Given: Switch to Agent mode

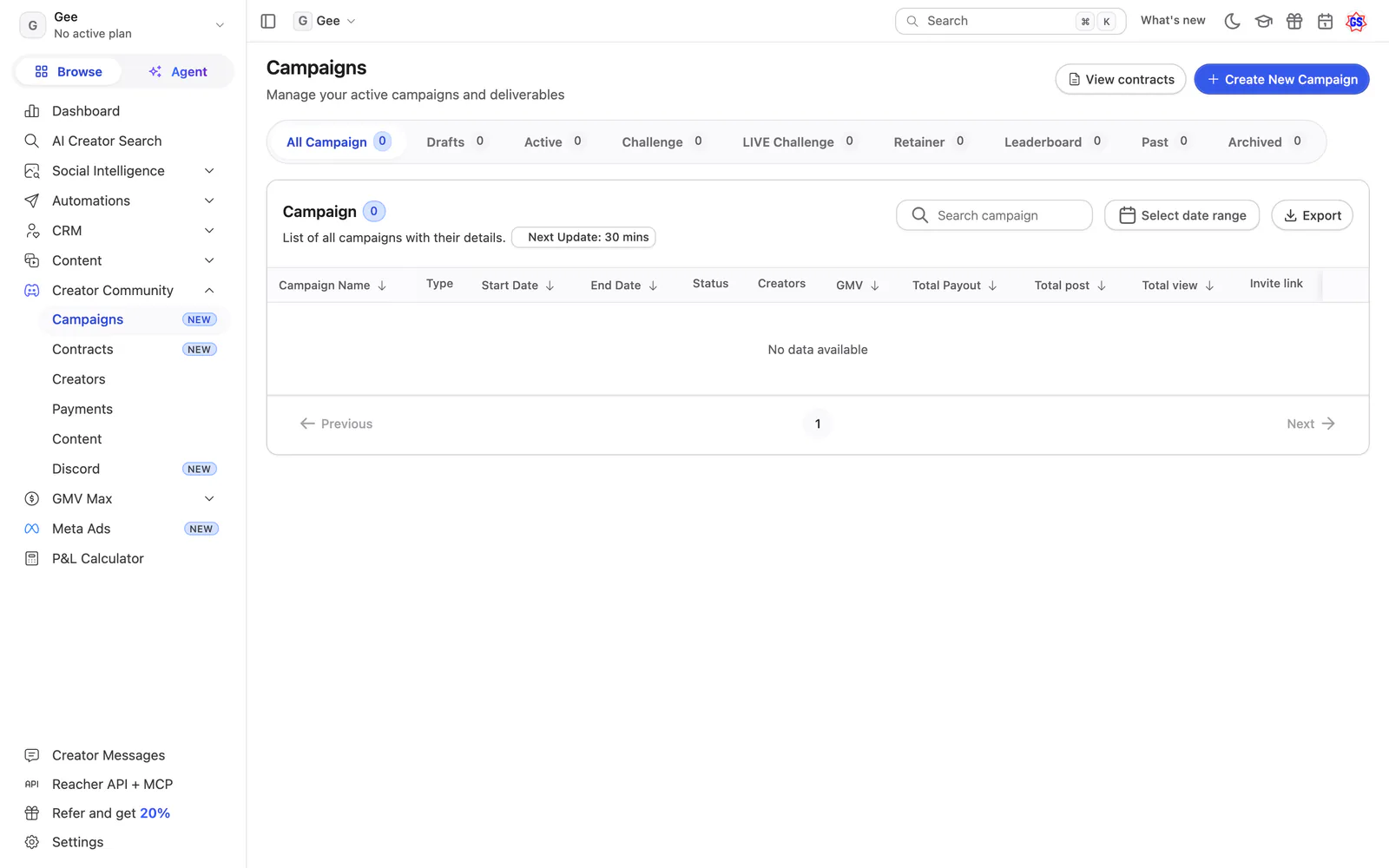Looking at the screenshot, I should [178, 72].
